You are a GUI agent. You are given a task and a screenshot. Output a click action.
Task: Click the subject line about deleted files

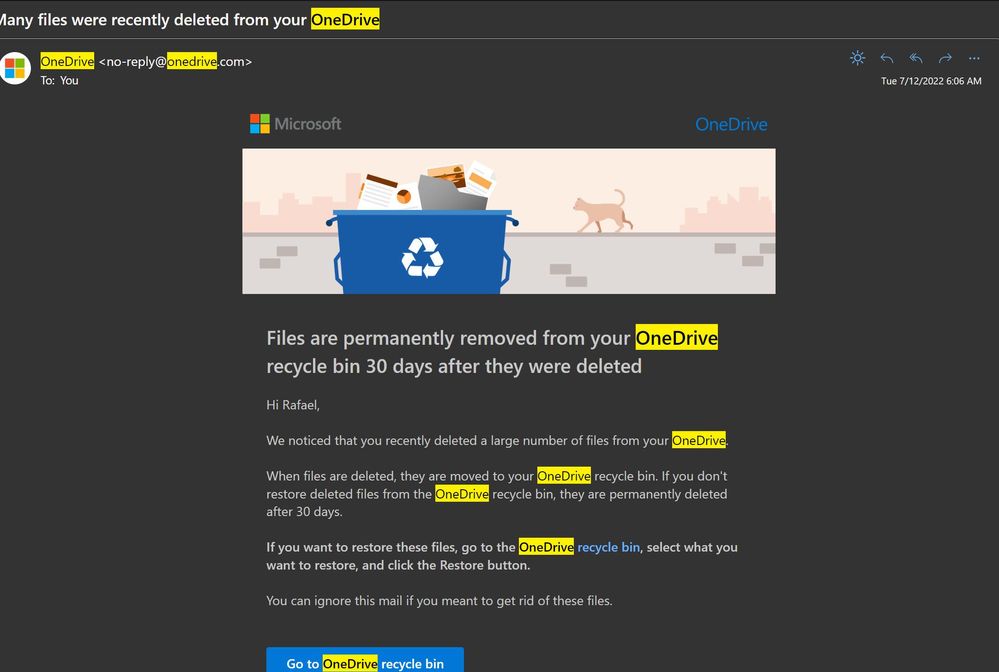pyautogui.click(x=190, y=19)
